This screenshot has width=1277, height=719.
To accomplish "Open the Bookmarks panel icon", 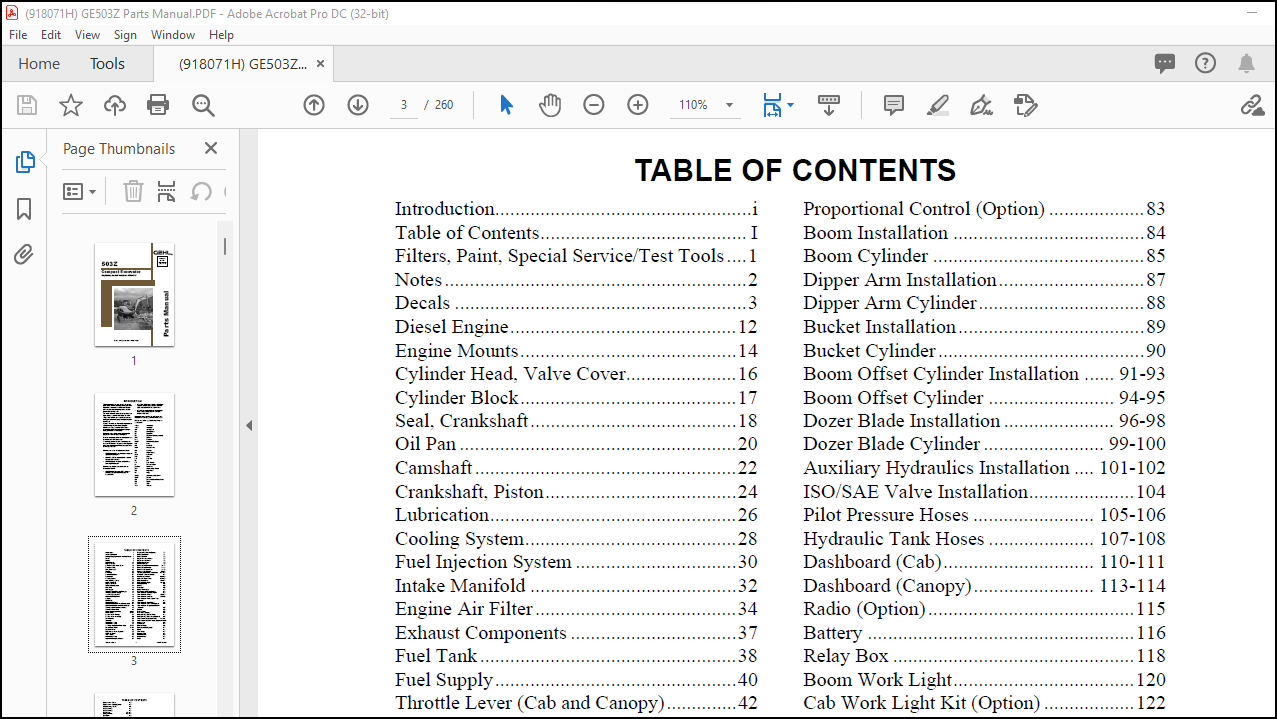I will click(24, 209).
